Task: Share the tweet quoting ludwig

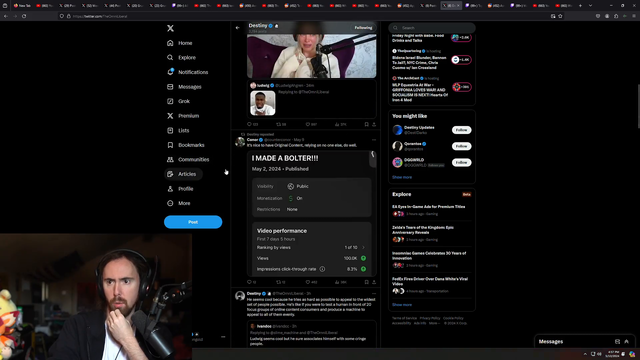Action: click(374, 124)
